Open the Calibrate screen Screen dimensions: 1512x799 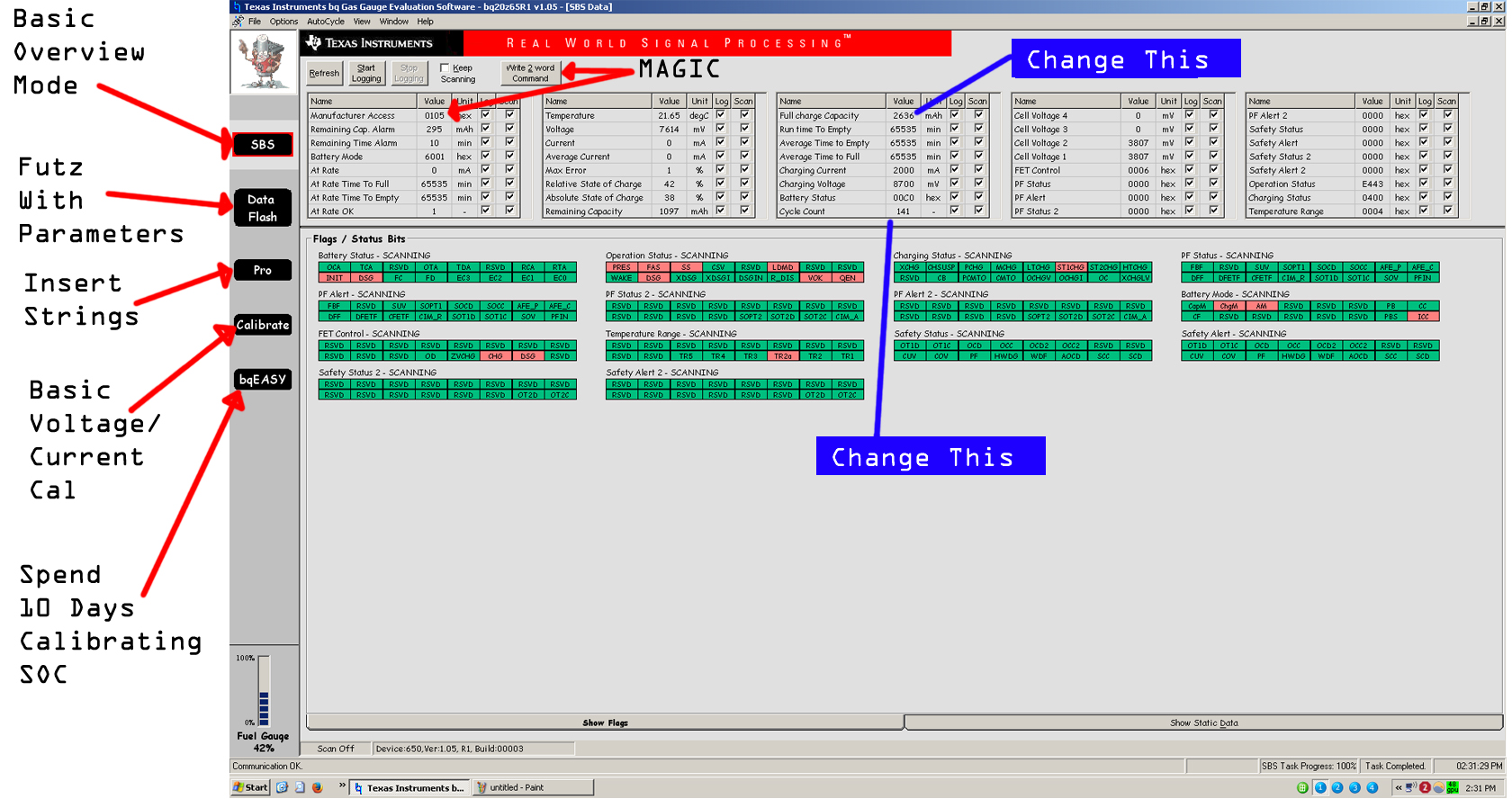(x=262, y=325)
